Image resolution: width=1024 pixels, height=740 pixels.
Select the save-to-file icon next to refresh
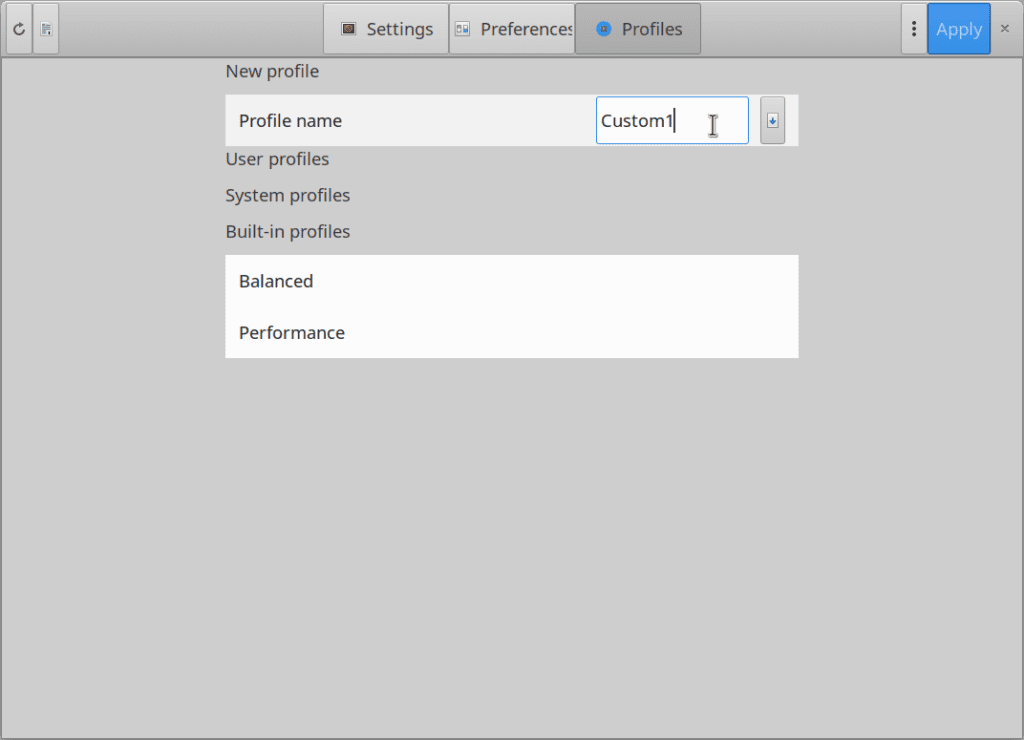[x=46, y=28]
